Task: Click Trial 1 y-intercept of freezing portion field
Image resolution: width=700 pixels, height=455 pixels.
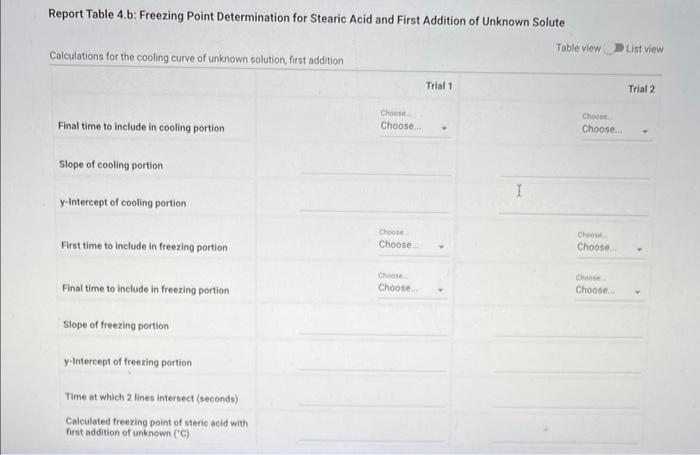Action: (376, 362)
